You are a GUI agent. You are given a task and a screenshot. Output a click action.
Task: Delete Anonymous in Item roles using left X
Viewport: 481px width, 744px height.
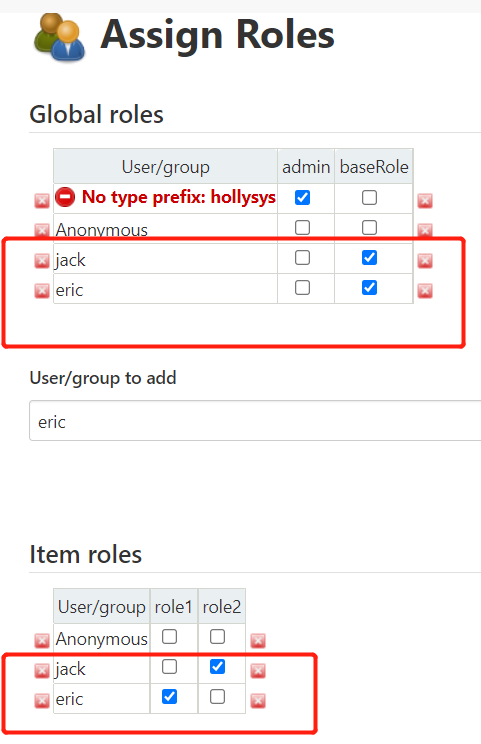tap(42, 641)
